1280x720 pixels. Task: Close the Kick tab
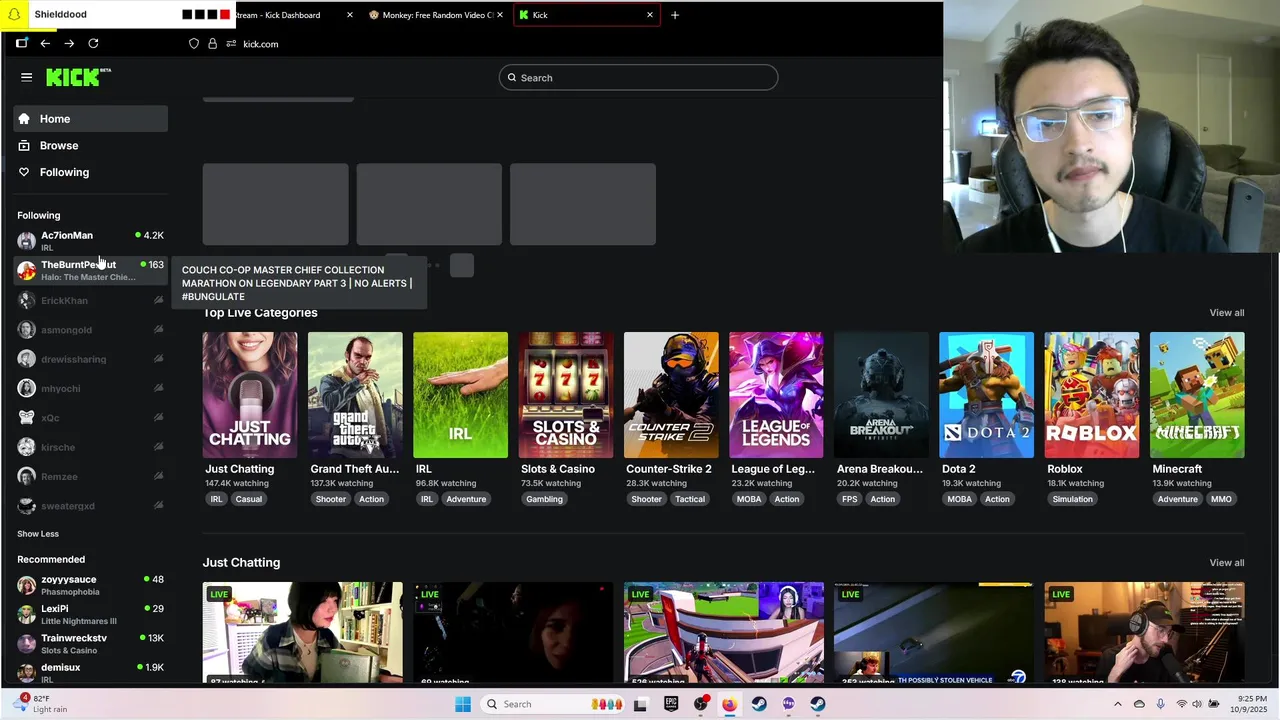click(650, 15)
